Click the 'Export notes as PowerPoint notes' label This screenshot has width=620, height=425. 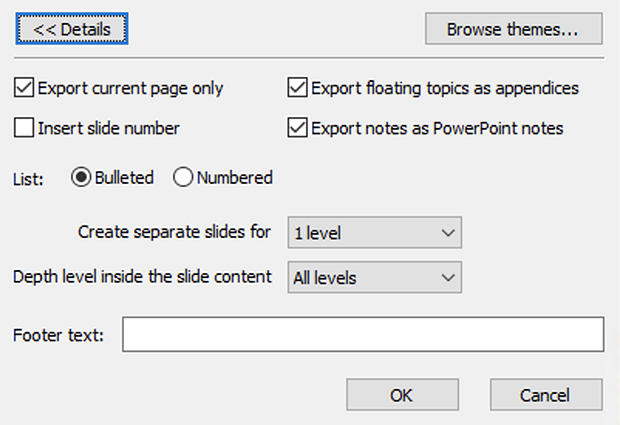tap(437, 128)
